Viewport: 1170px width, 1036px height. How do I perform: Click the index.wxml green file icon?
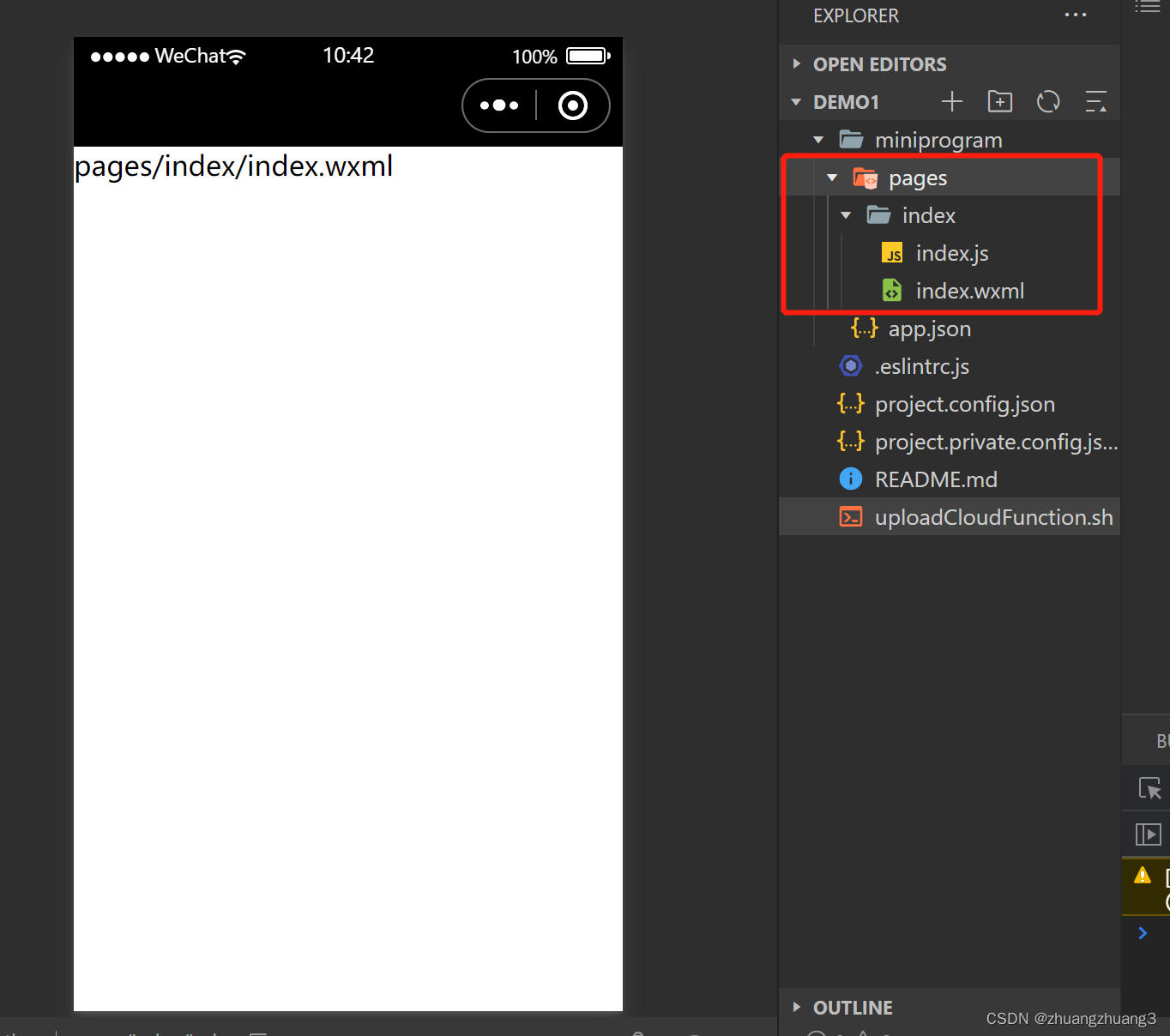coord(892,290)
